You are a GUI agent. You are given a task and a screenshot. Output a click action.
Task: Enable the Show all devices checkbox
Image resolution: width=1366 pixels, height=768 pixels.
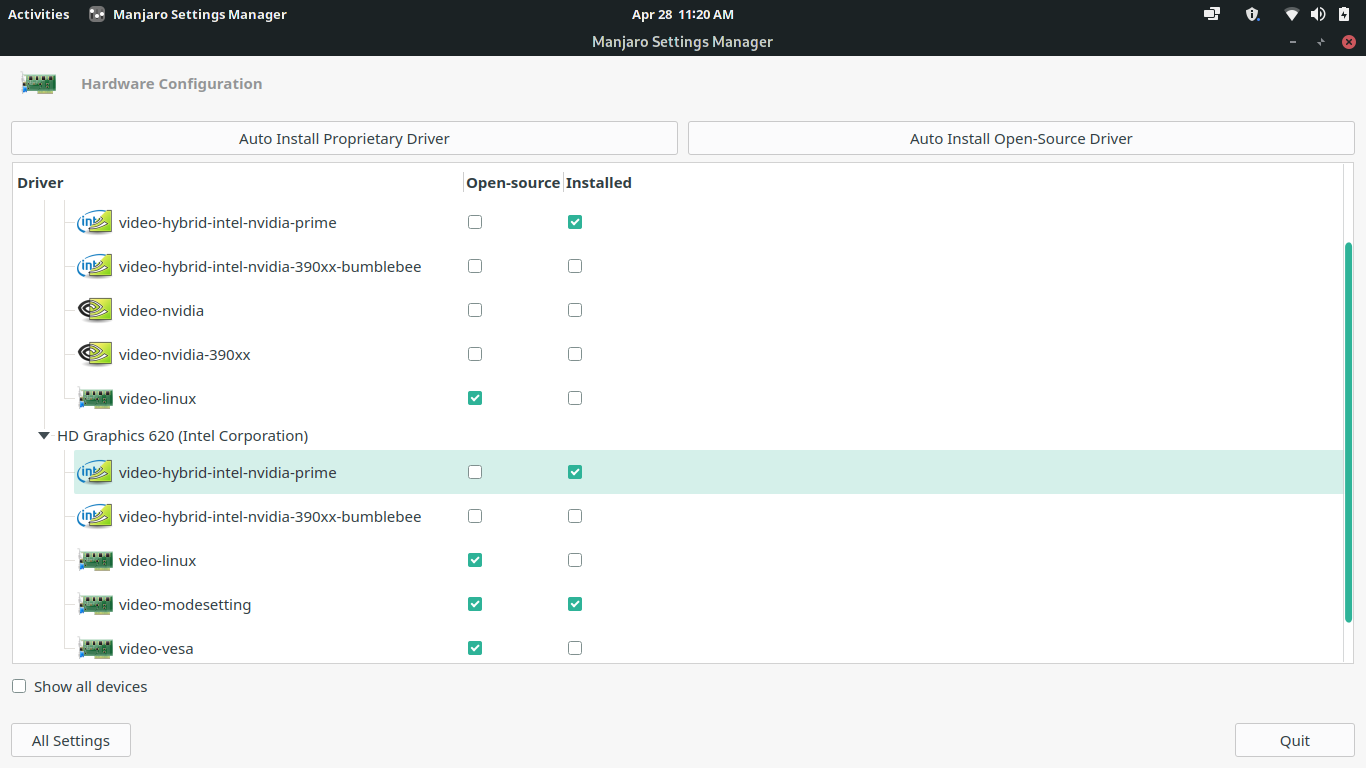pos(19,686)
